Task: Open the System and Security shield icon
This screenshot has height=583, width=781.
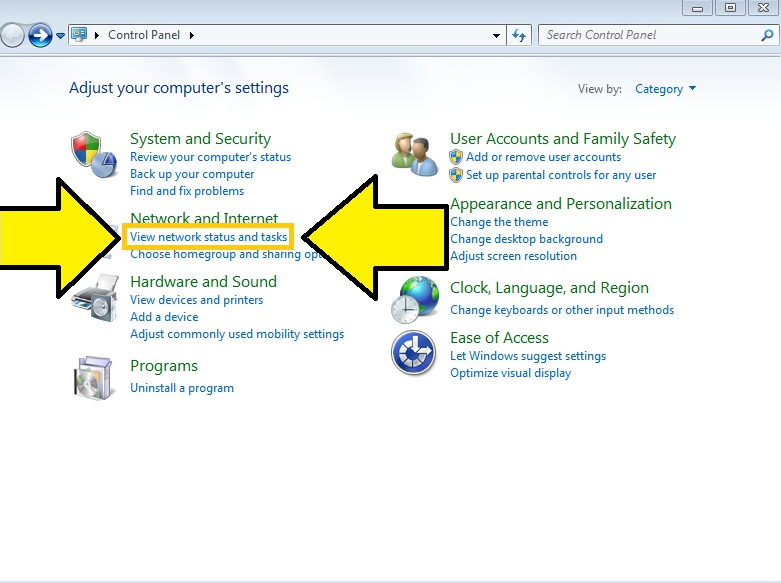Action: tap(94, 154)
